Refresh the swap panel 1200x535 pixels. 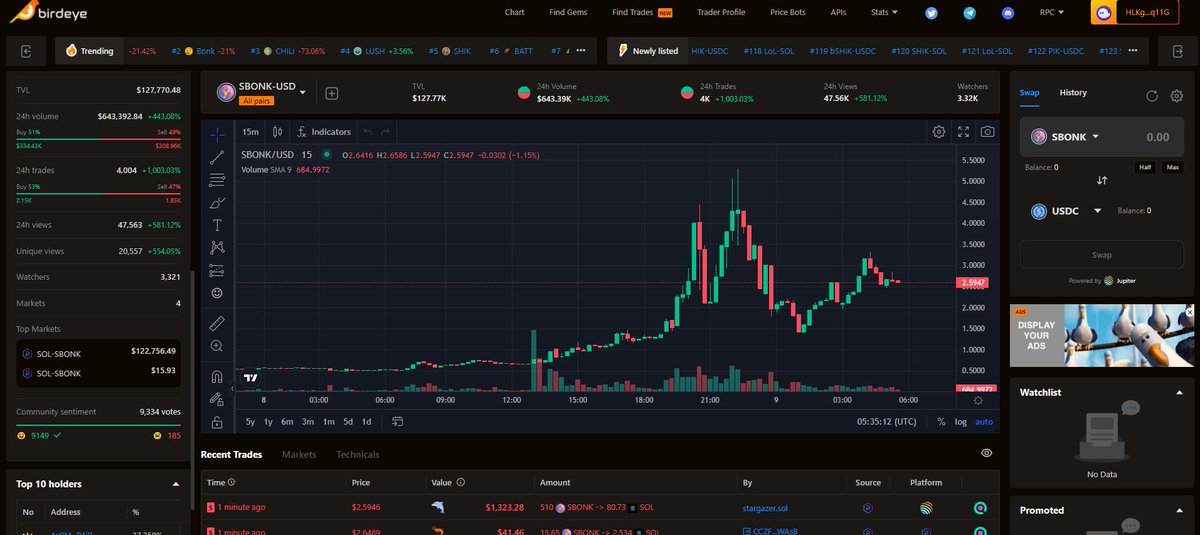pos(1152,96)
